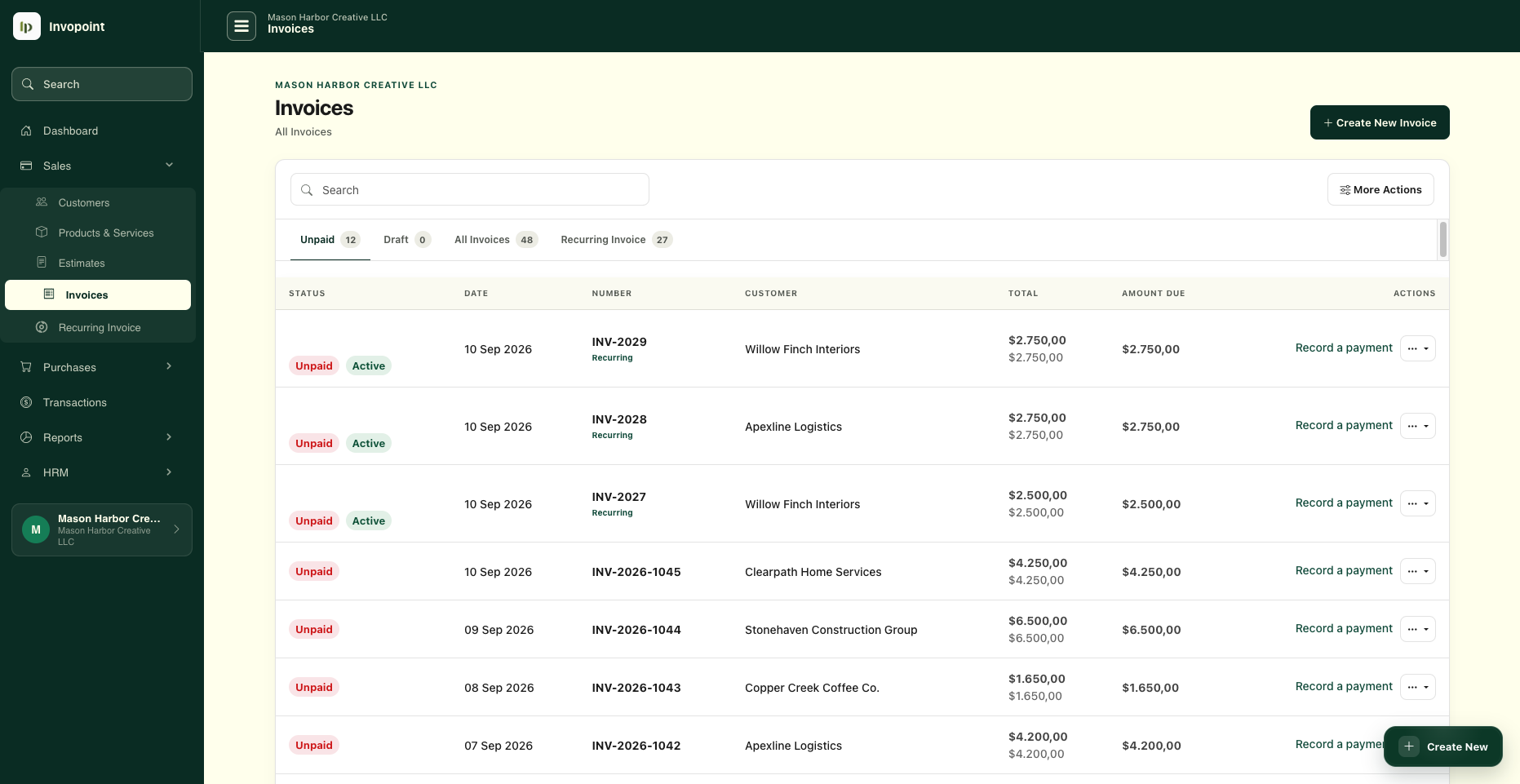Click the invoice table vertical scrollbar
The image size is (1520, 784).
pyautogui.click(x=1443, y=239)
